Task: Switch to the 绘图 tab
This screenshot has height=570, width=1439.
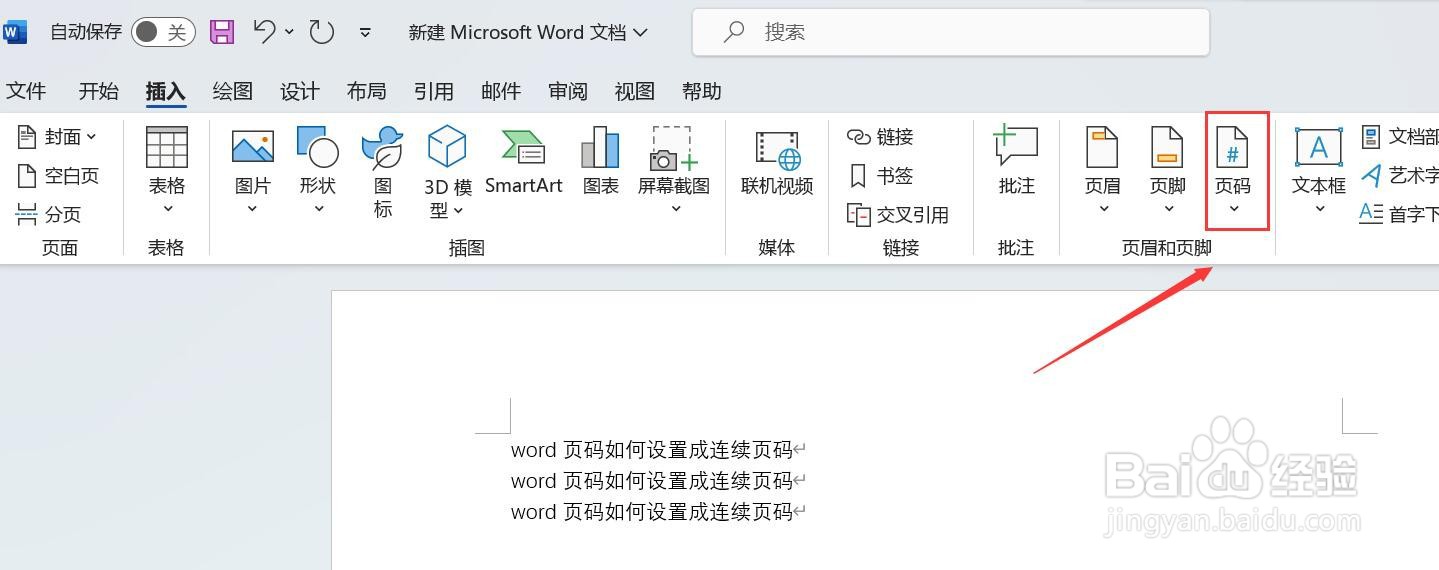Action: point(233,91)
